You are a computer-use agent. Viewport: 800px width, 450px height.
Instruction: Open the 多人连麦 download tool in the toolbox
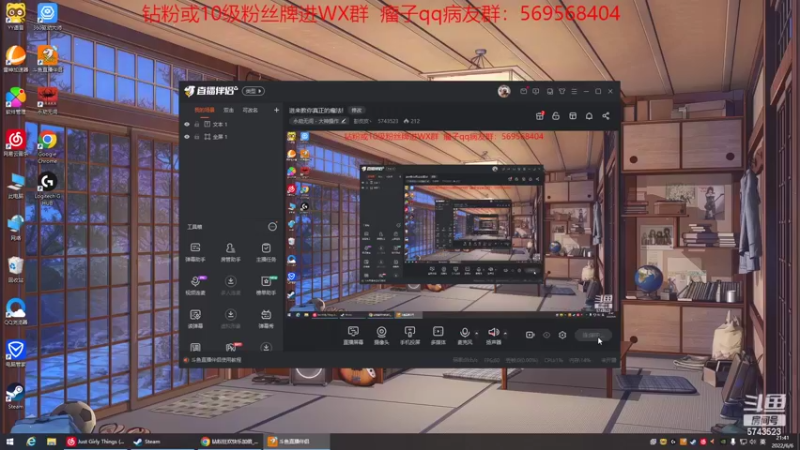pyautogui.click(x=231, y=285)
